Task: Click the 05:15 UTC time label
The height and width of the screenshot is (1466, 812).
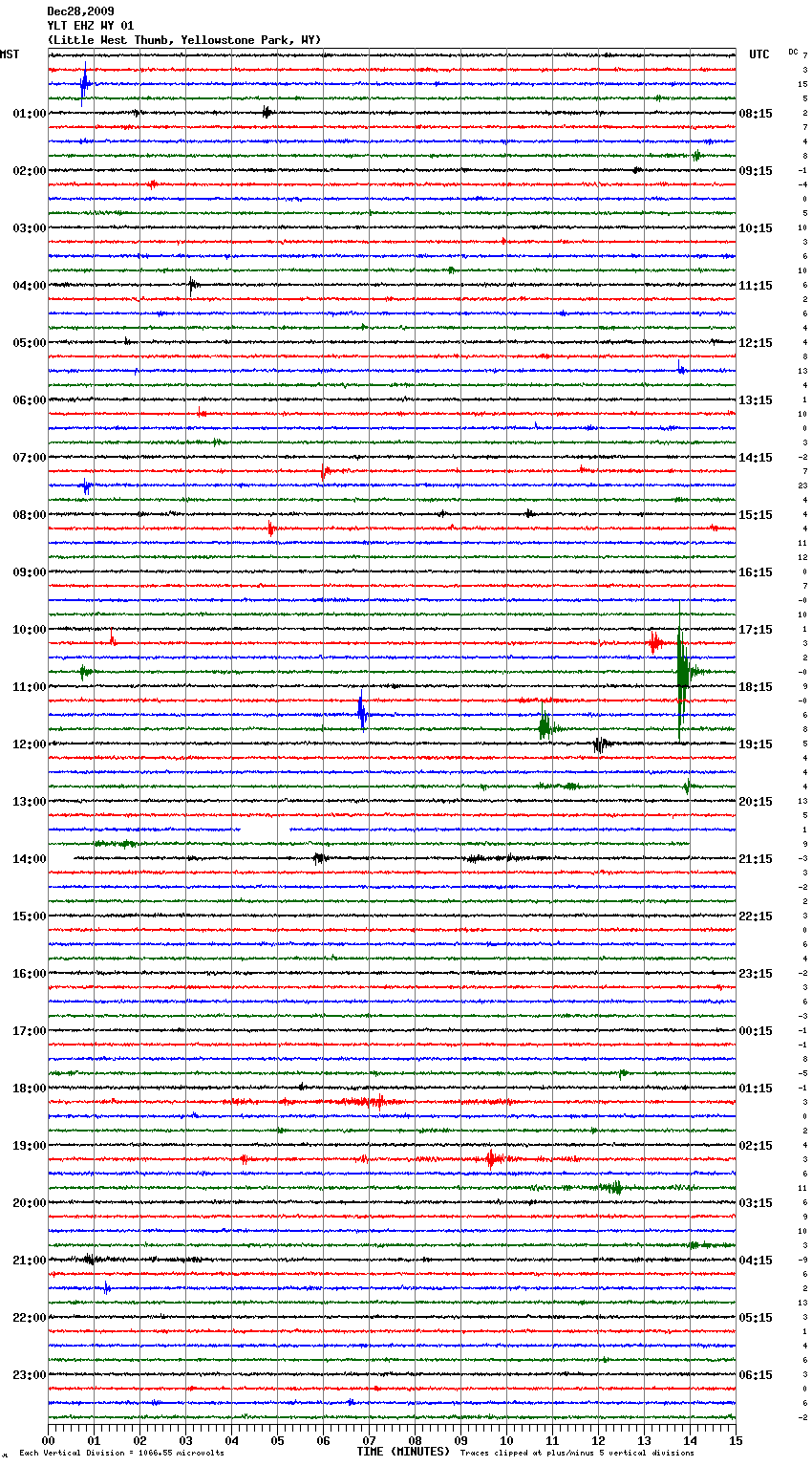Action: coord(756,1318)
